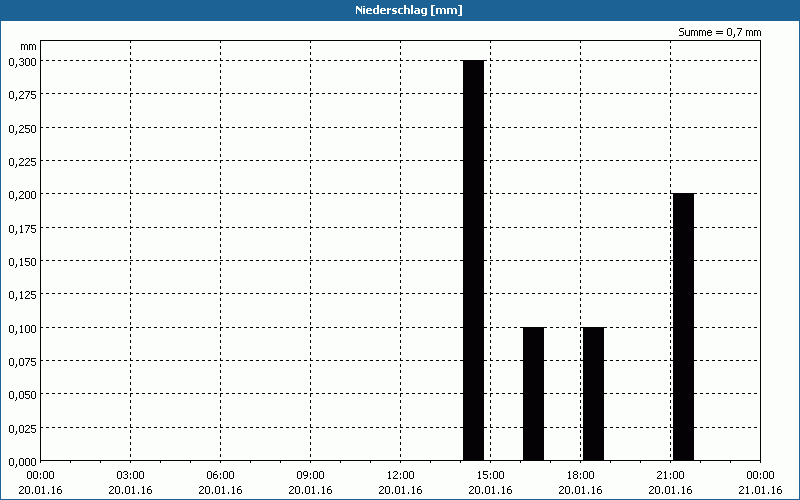Click the 0,250 y-axis label
The image size is (800, 500).
click(22, 129)
